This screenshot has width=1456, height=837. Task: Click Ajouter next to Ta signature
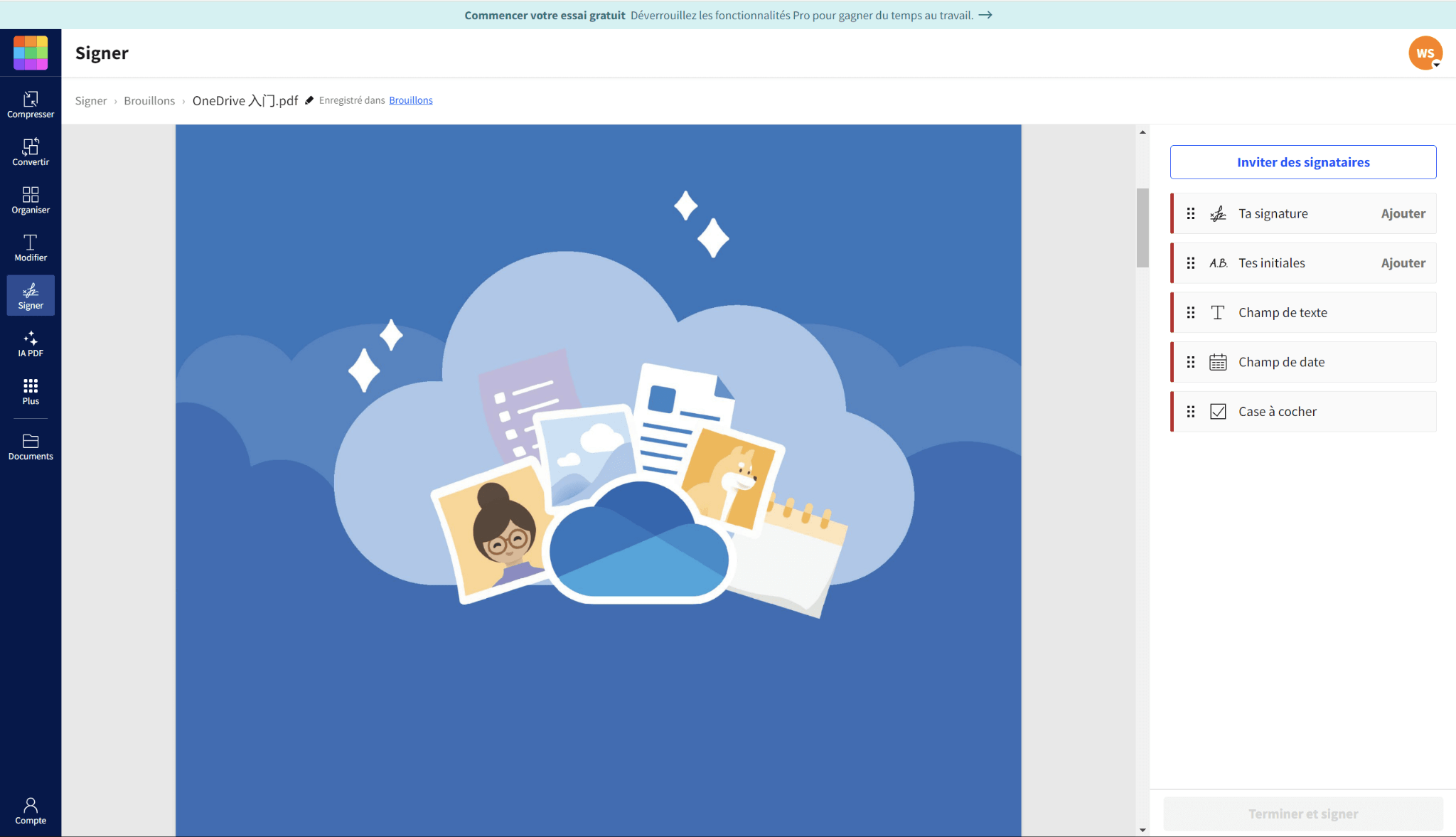(1403, 213)
